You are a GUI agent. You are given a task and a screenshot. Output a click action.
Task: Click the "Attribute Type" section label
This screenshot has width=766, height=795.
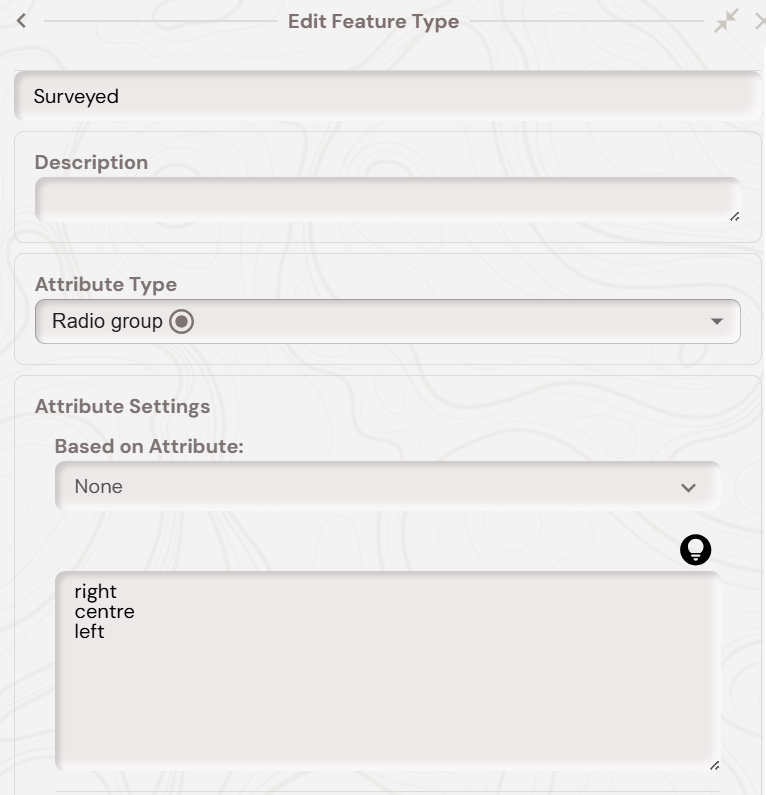tap(106, 284)
